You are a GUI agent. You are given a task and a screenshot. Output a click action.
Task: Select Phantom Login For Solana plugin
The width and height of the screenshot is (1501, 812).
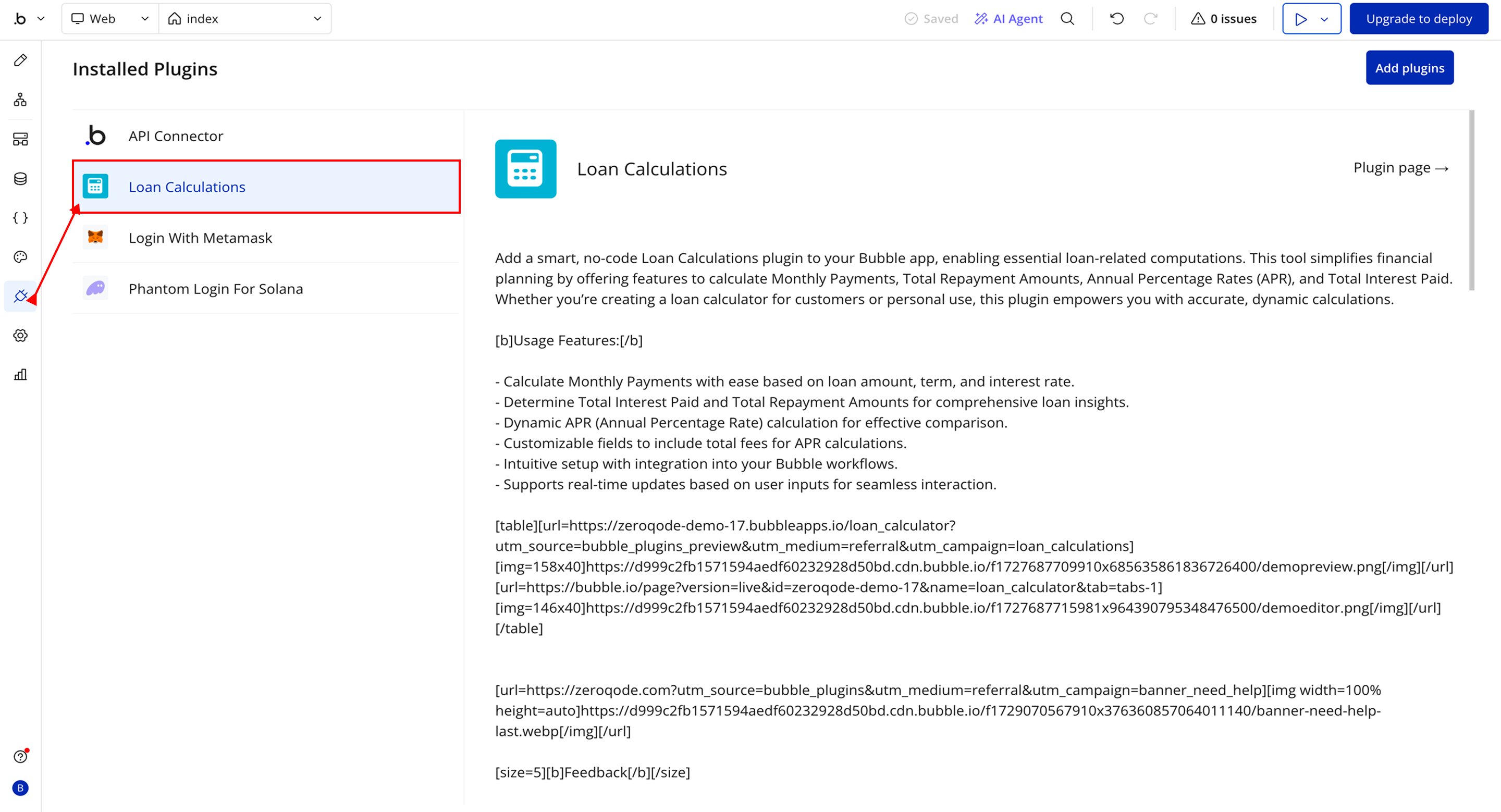216,289
